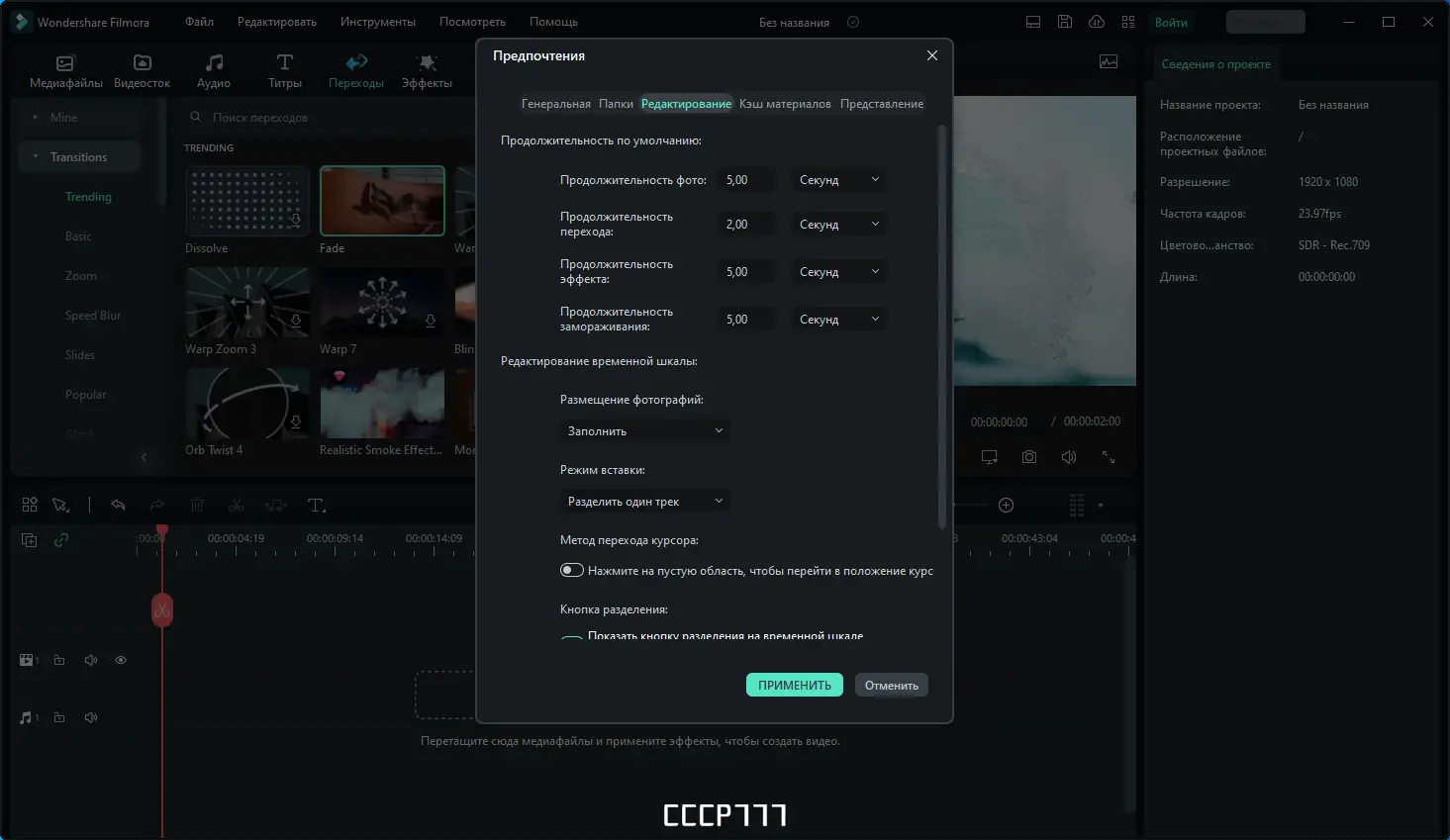
Task: Open the Сведения о проекте tab
Action: pos(1215,64)
